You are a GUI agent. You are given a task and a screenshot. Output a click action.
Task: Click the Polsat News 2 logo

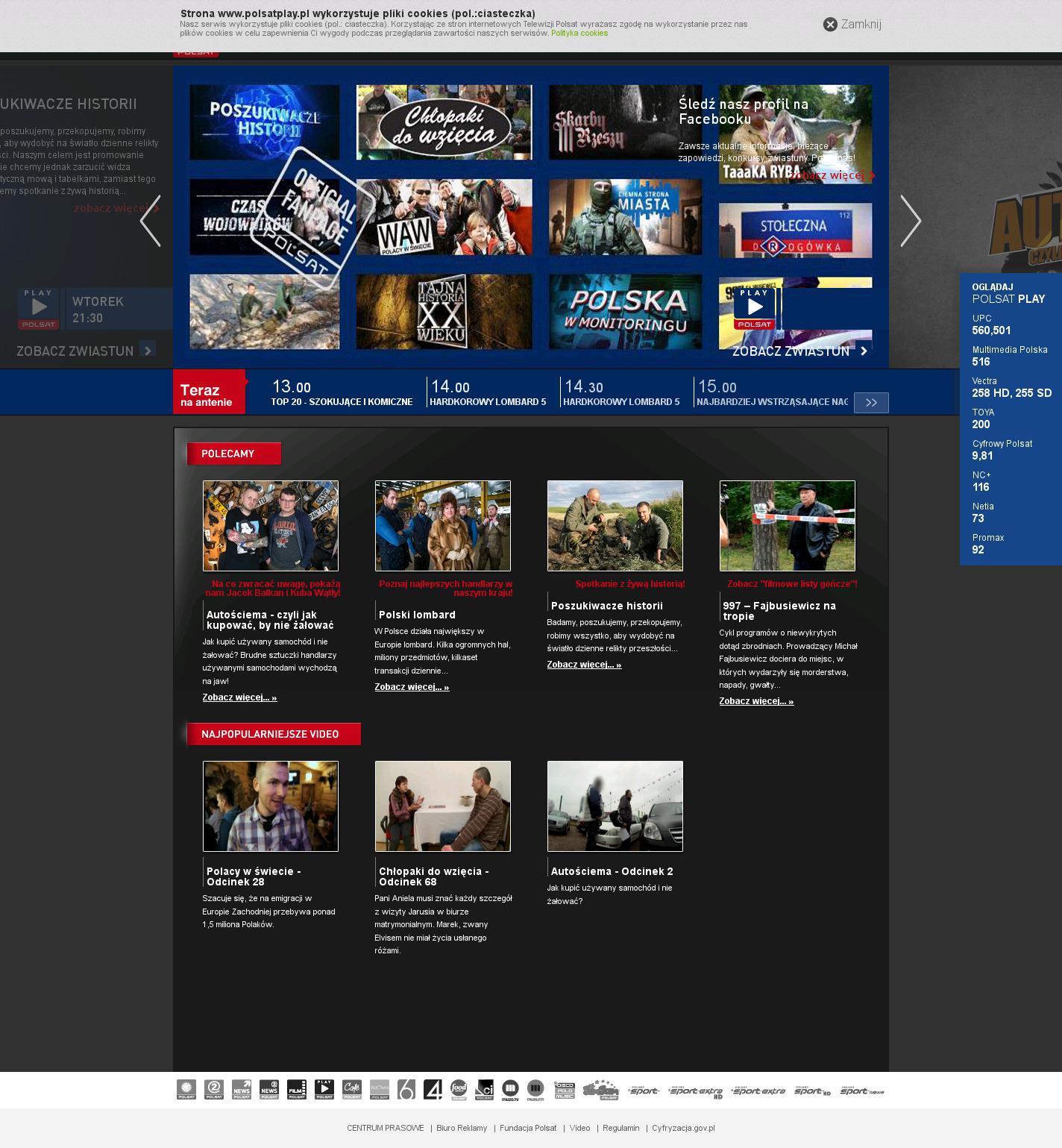click(268, 1089)
